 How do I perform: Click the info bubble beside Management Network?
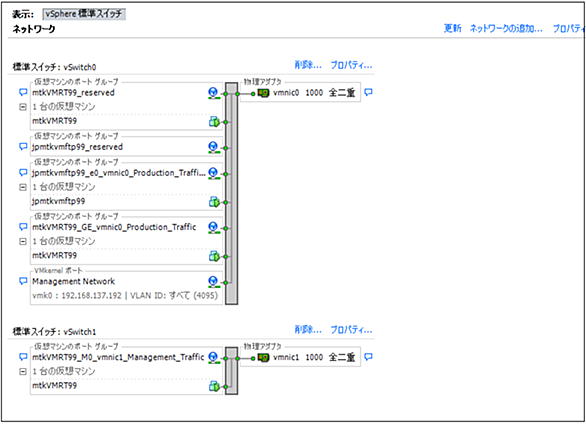pos(23,281)
